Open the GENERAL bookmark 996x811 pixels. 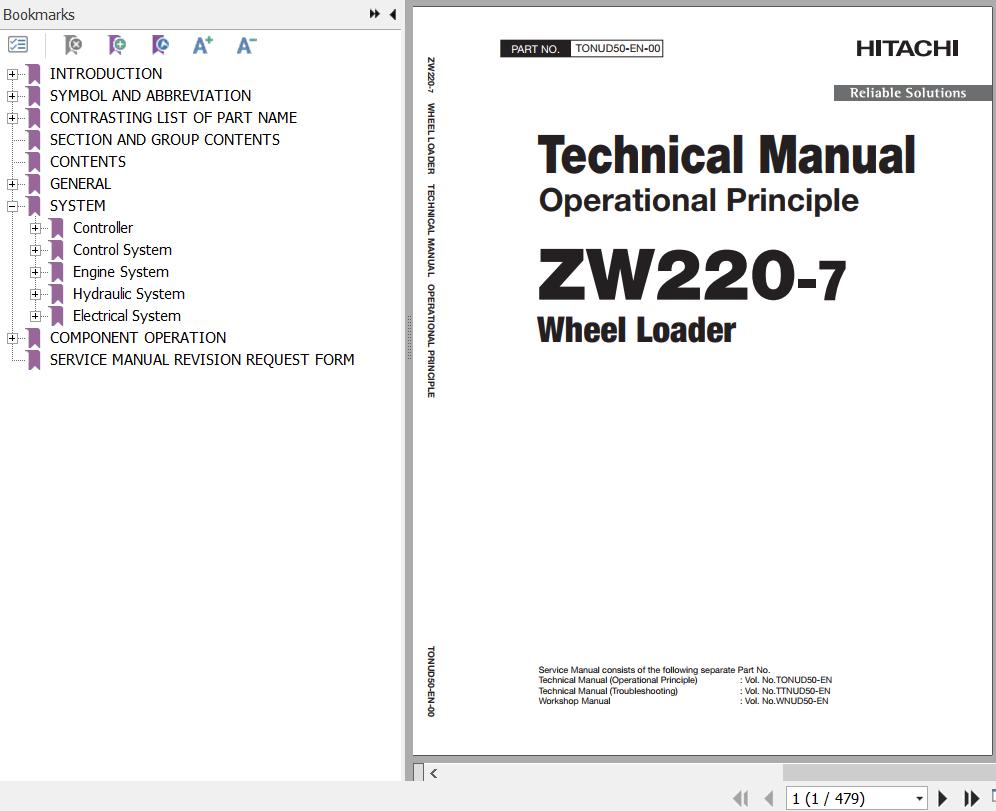coord(80,184)
